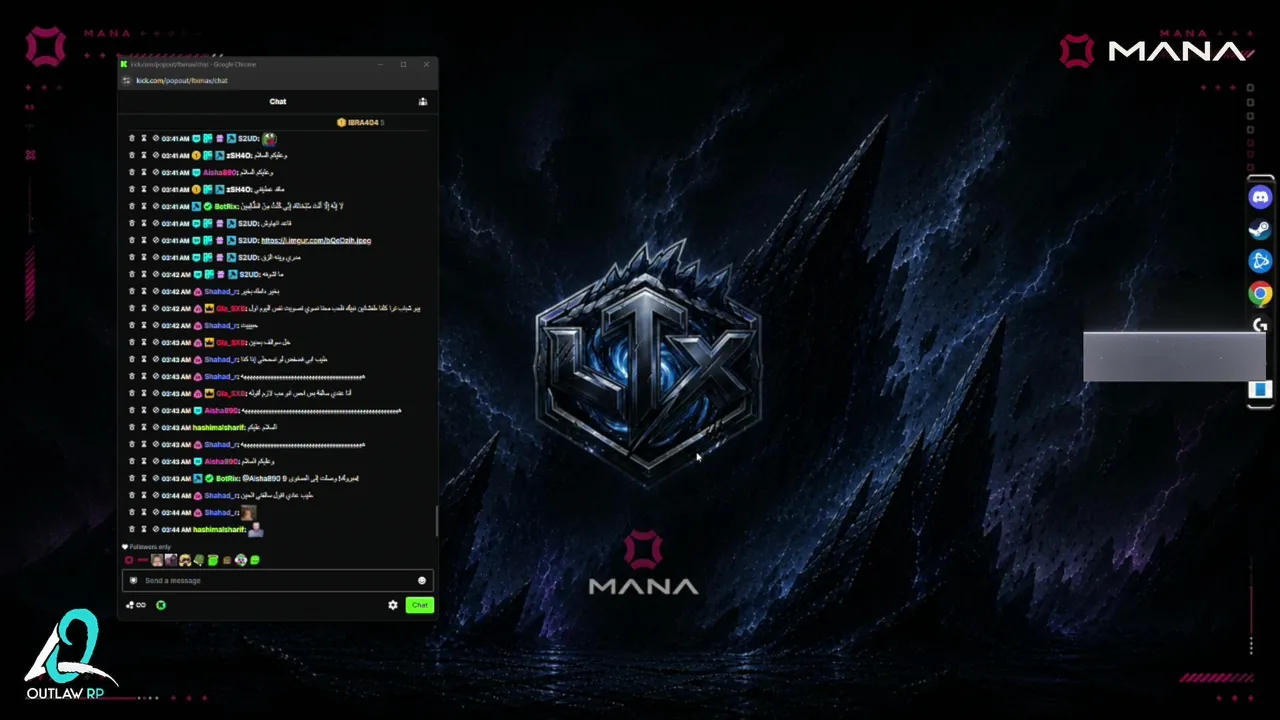Delete Gla_SXB's 03:42 AM message
This screenshot has width=1280, height=720.
[131, 308]
